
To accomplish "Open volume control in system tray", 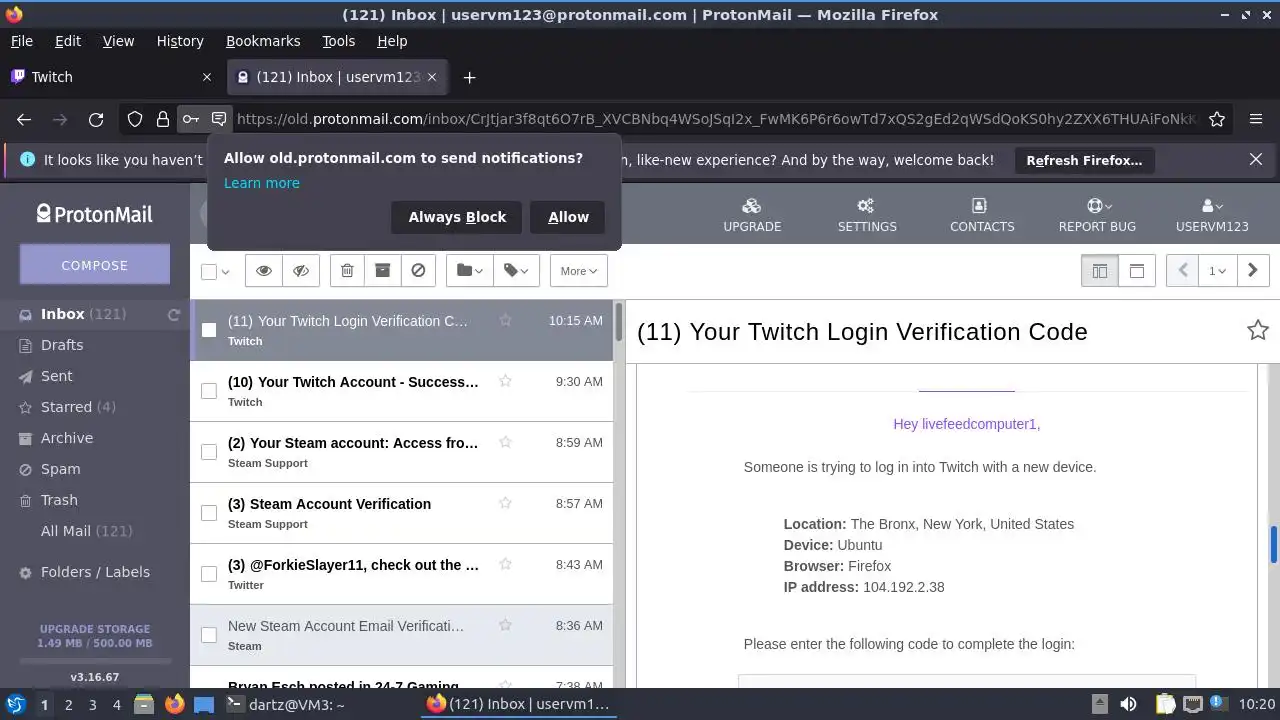I will [x=1128, y=704].
